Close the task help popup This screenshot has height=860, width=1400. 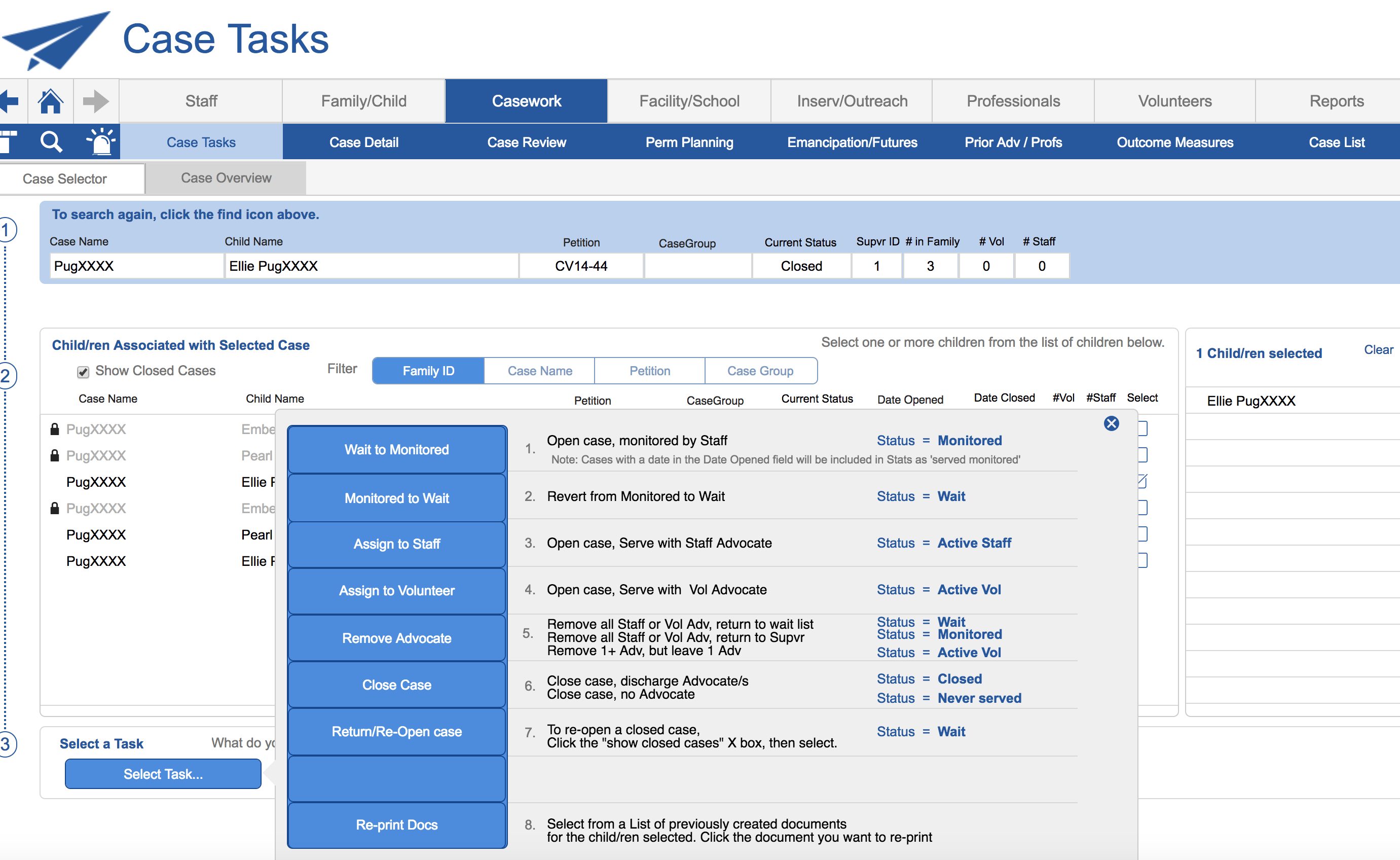1111,423
